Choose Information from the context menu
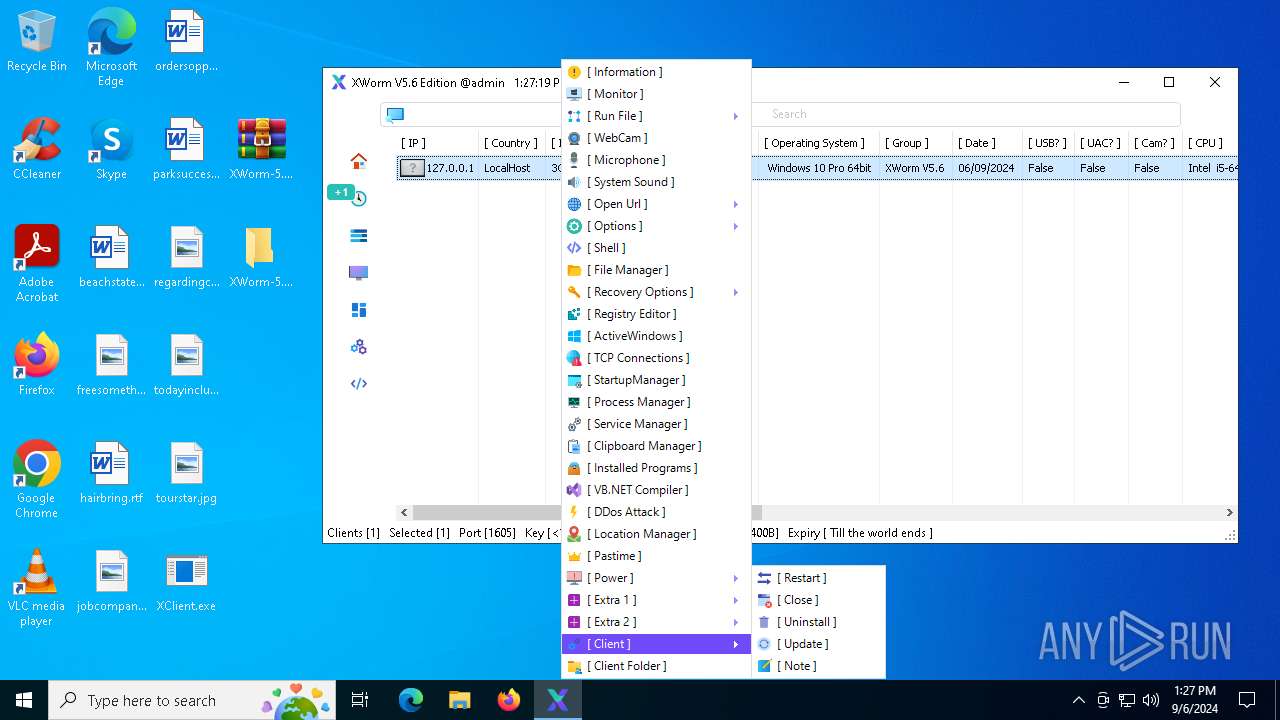Viewport: 1280px width, 720px height. [x=656, y=72]
